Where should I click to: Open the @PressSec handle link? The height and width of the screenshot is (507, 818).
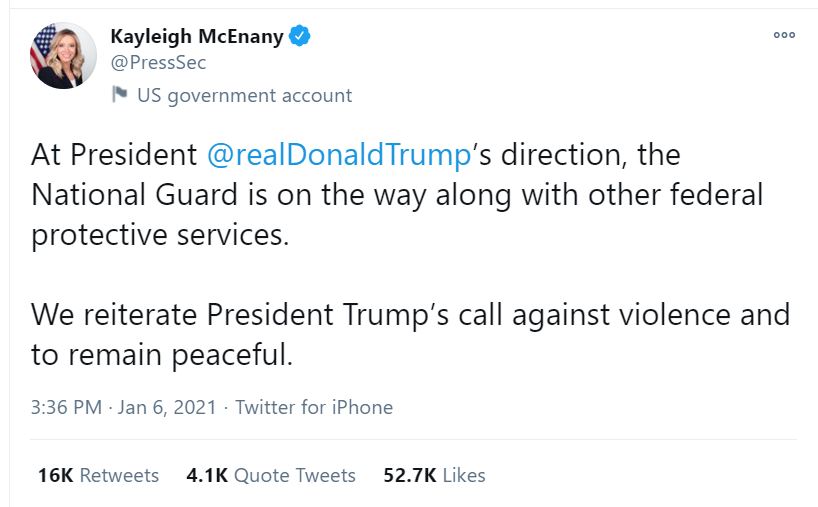pyautogui.click(x=157, y=62)
